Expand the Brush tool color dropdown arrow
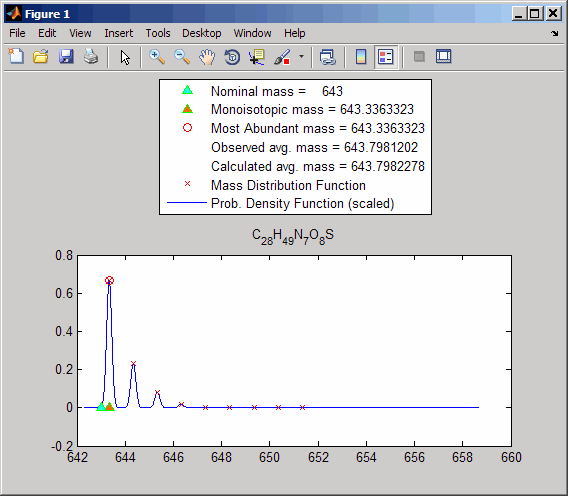Screen dimensions: 568x496 pyautogui.click(x=301, y=57)
